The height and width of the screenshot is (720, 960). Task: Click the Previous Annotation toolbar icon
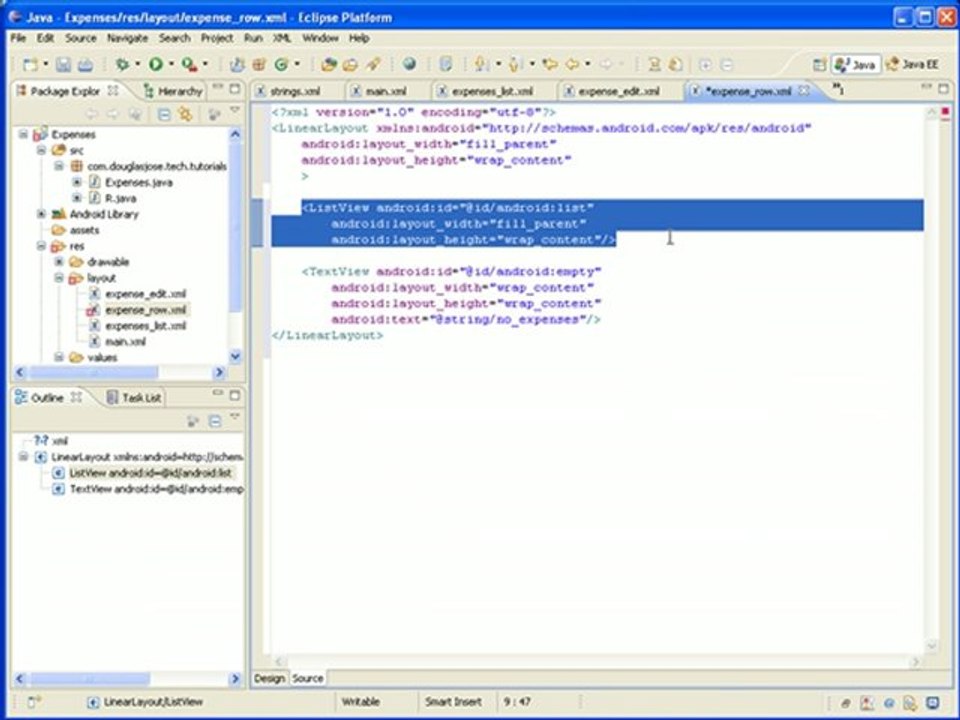tap(516, 64)
